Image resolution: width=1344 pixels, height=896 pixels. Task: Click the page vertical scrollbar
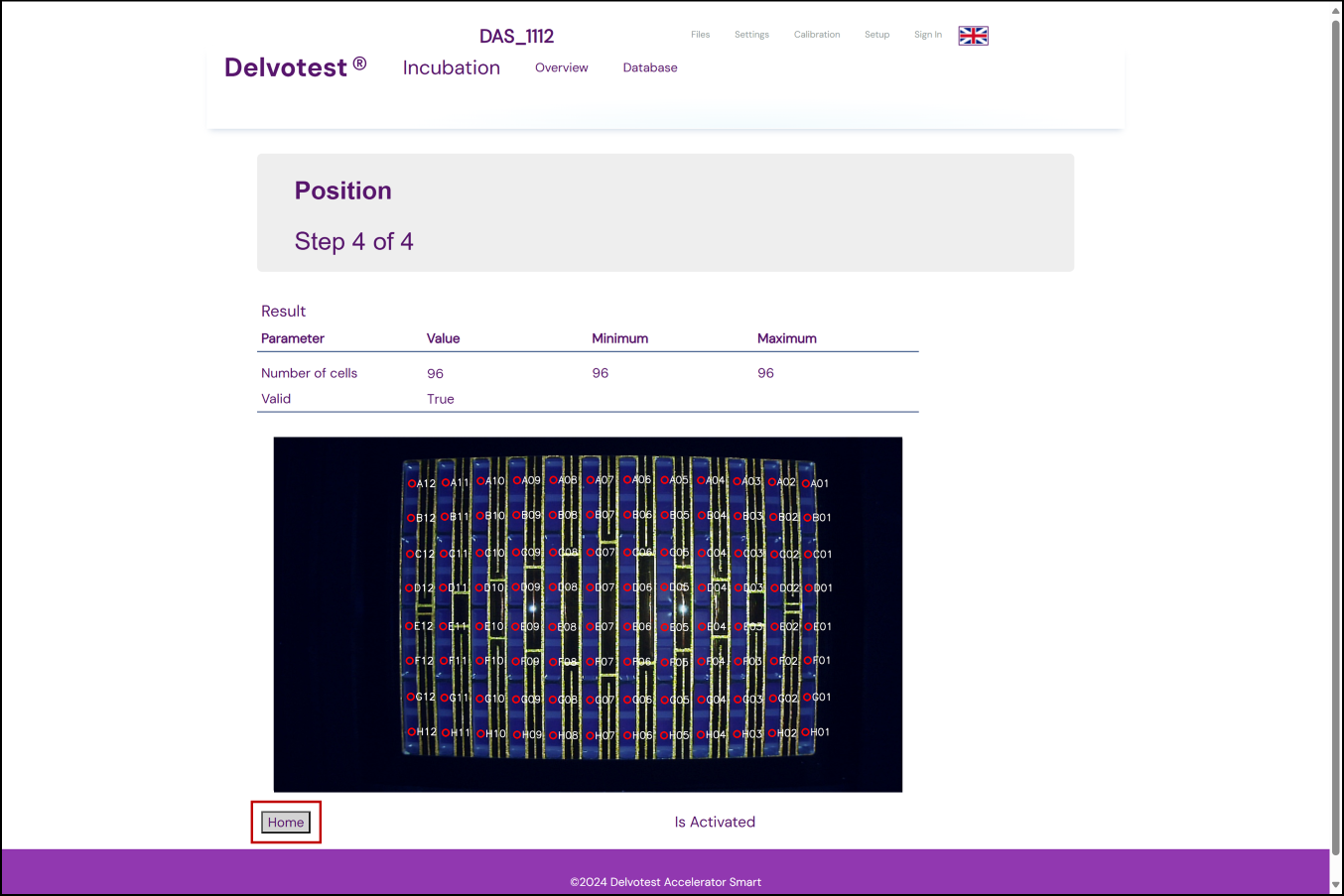click(x=1335, y=437)
